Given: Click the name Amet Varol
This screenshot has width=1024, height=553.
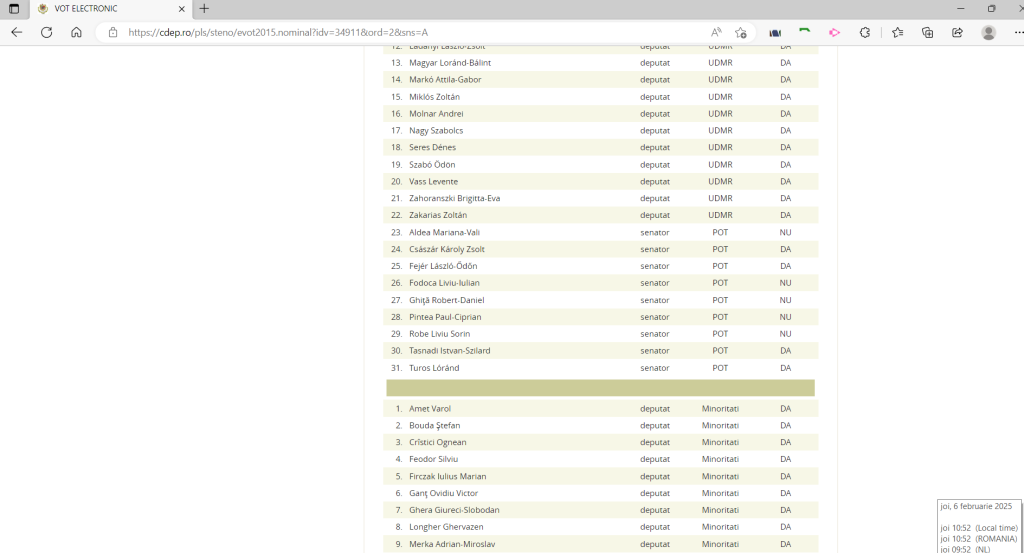Looking at the screenshot, I should click(x=431, y=408).
